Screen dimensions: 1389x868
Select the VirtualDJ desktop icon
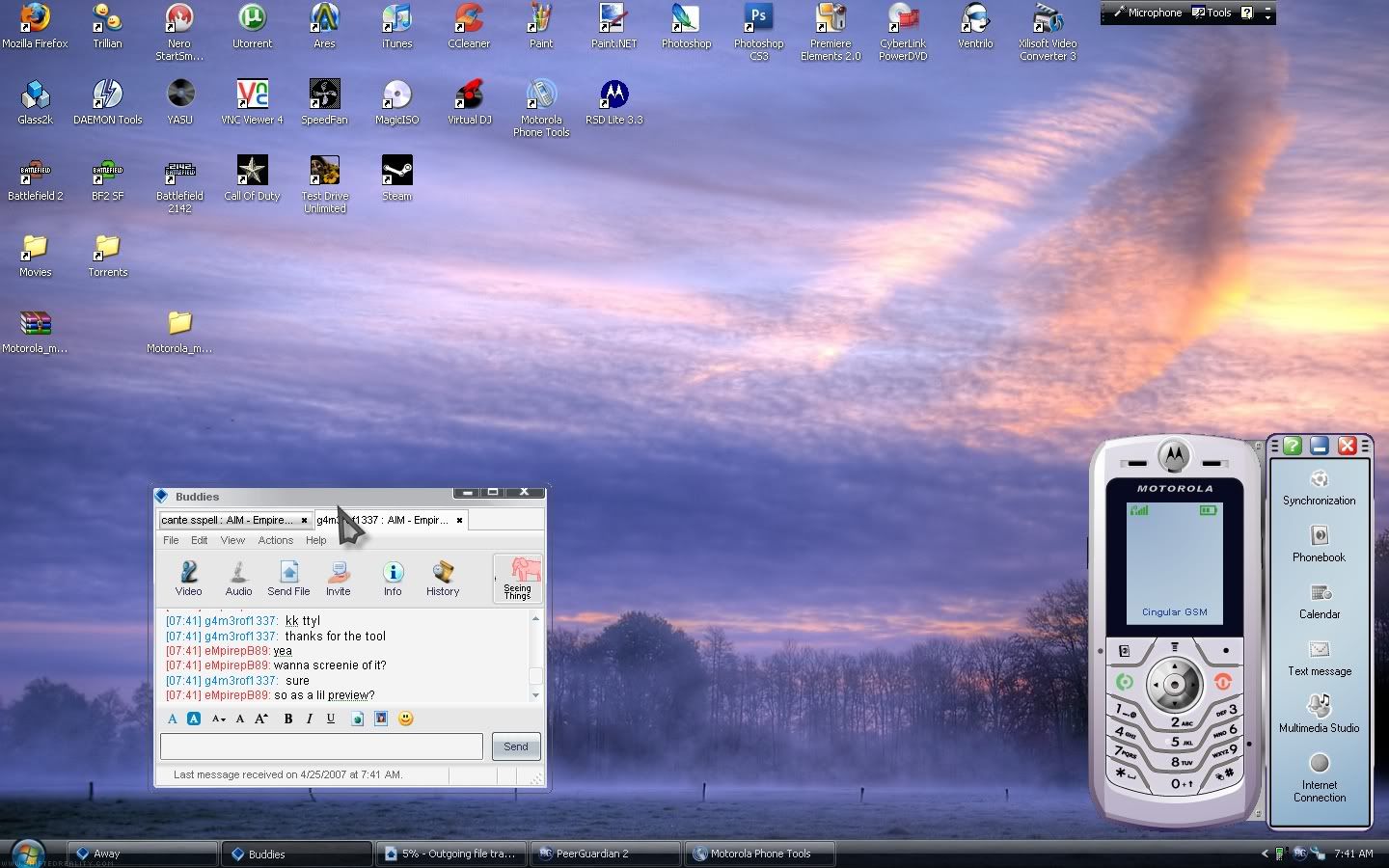point(469,102)
